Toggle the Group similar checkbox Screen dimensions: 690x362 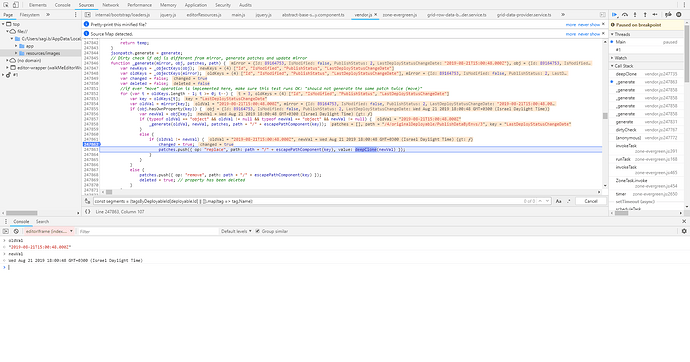pyautogui.click(x=258, y=231)
